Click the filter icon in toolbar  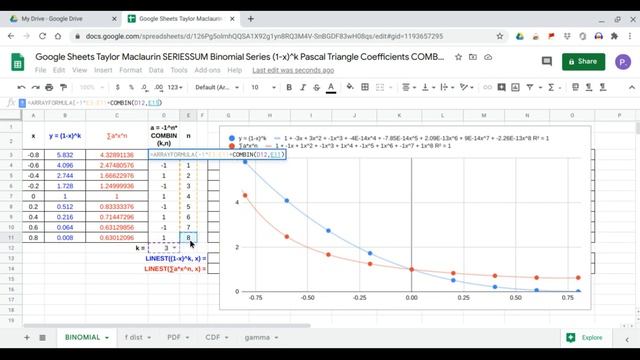point(530,87)
